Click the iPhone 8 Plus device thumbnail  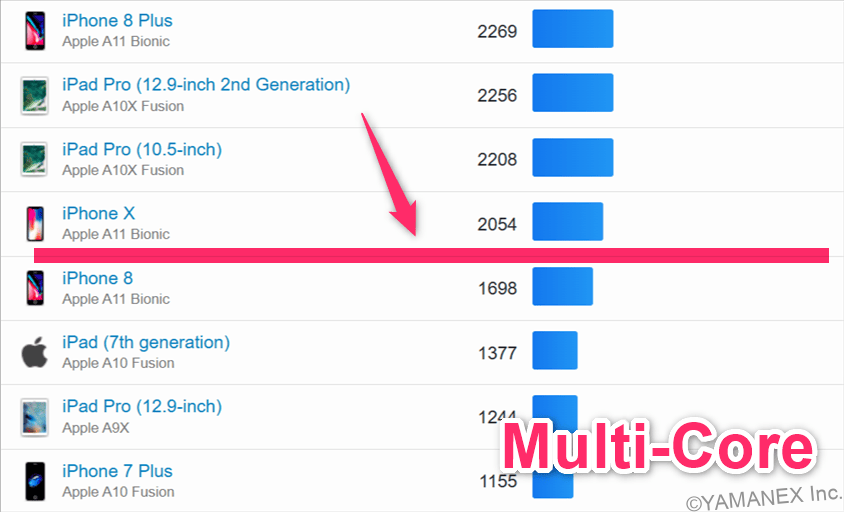coord(35,31)
